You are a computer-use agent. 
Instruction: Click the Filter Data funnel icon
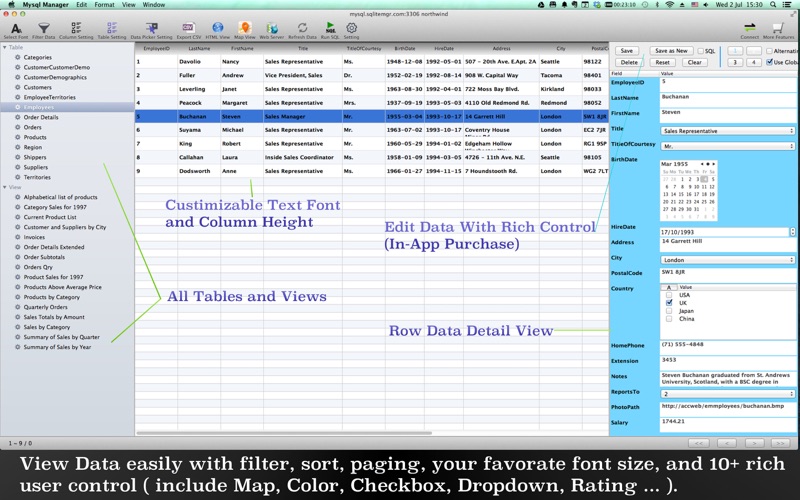(x=44, y=28)
